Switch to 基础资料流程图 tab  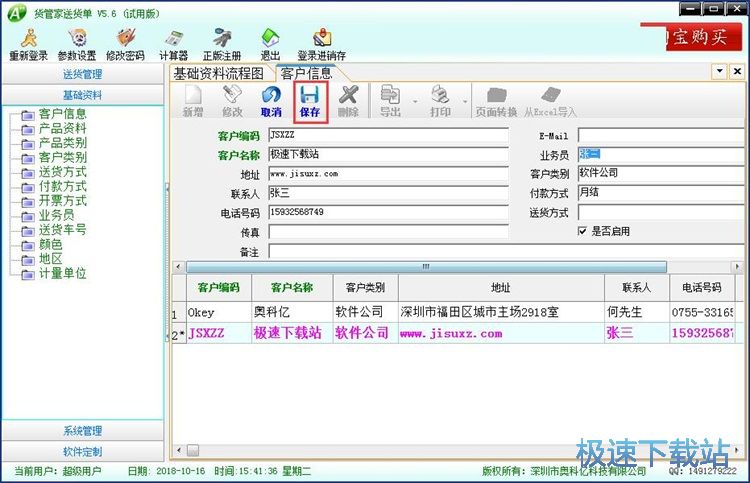219,73
